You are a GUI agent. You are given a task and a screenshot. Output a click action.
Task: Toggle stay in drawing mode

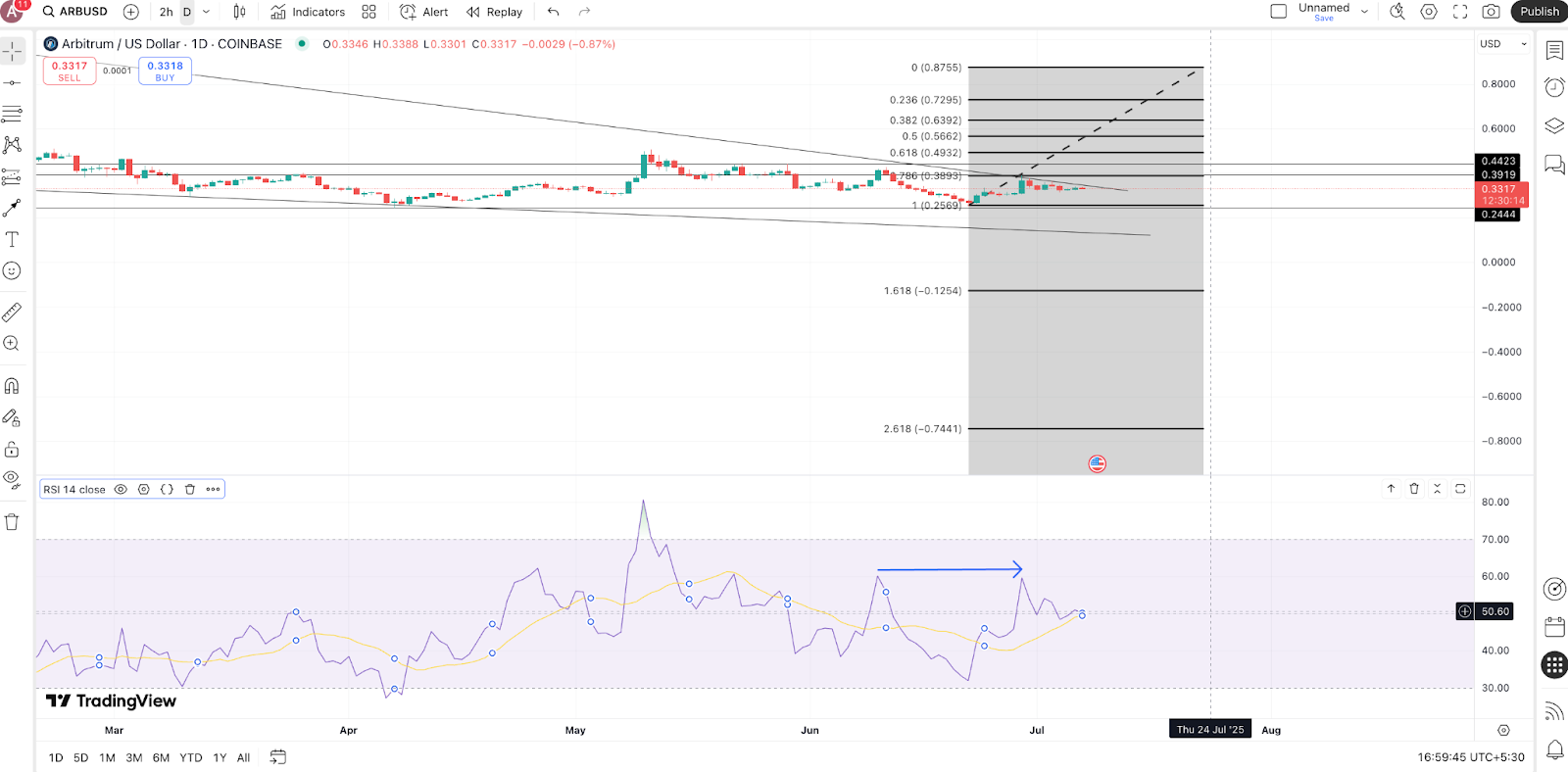click(x=12, y=418)
